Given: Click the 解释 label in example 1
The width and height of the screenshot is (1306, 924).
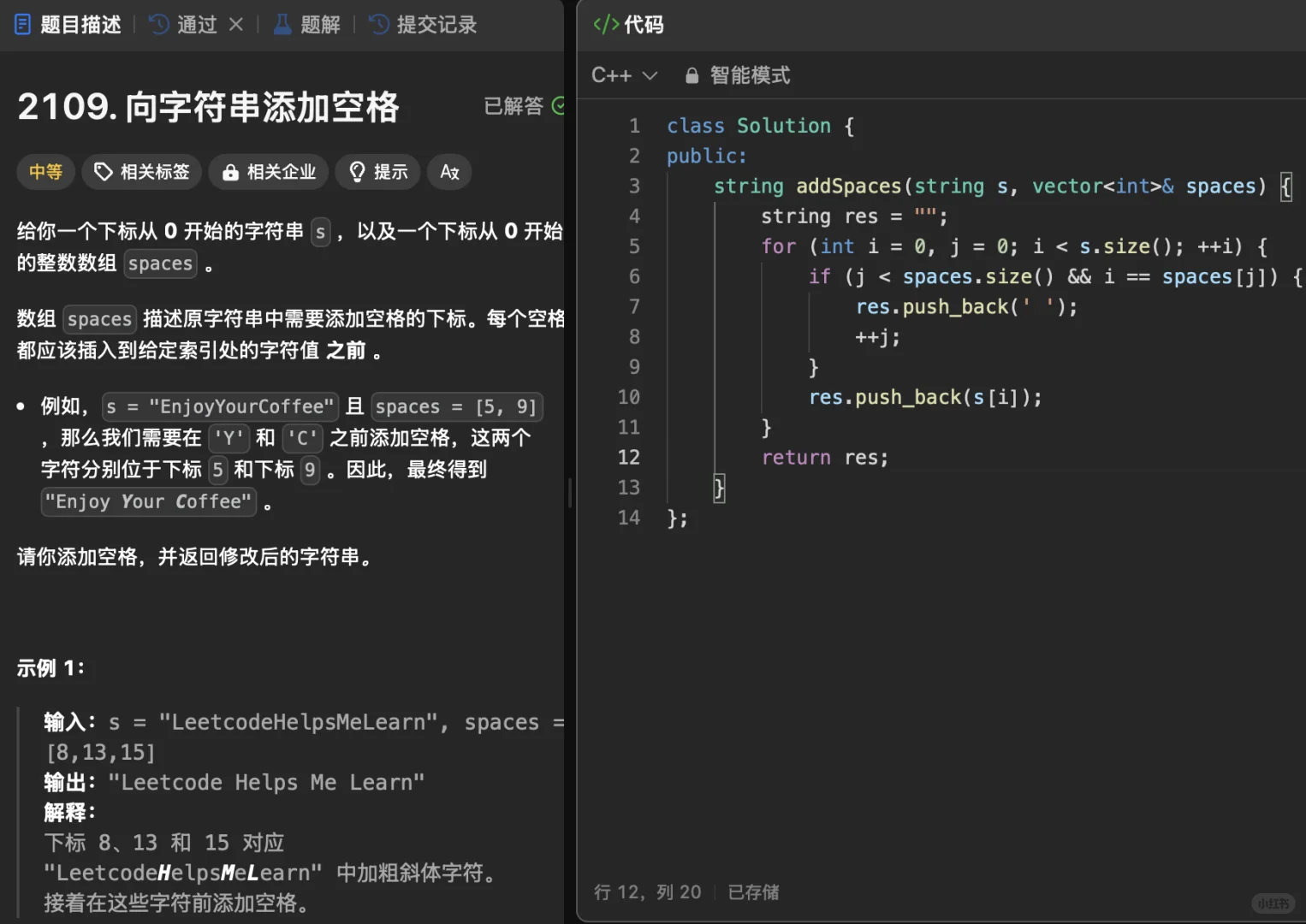Looking at the screenshot, I should tap(70, 813).
